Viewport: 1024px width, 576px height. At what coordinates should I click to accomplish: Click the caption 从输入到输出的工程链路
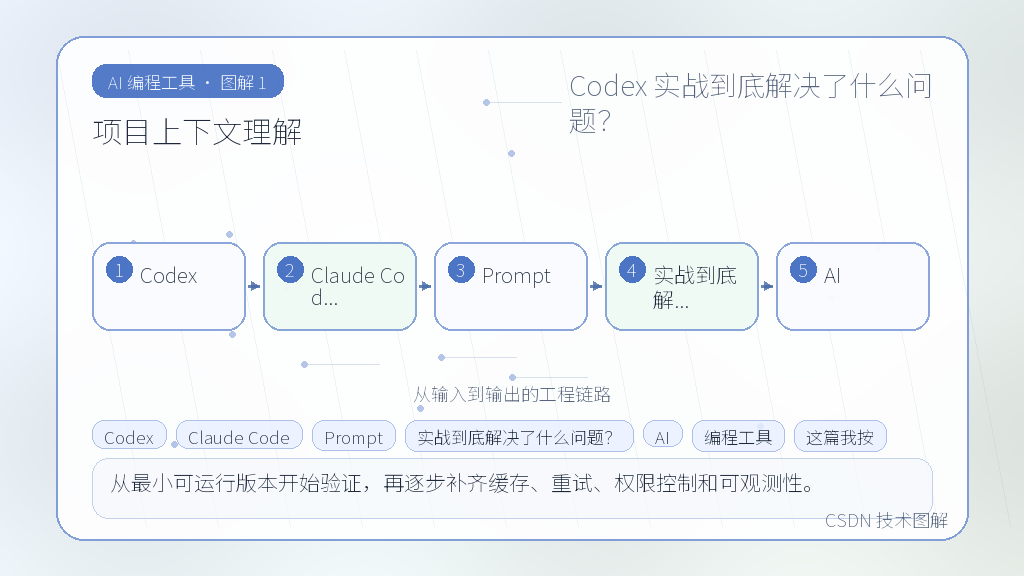point(512,394)
